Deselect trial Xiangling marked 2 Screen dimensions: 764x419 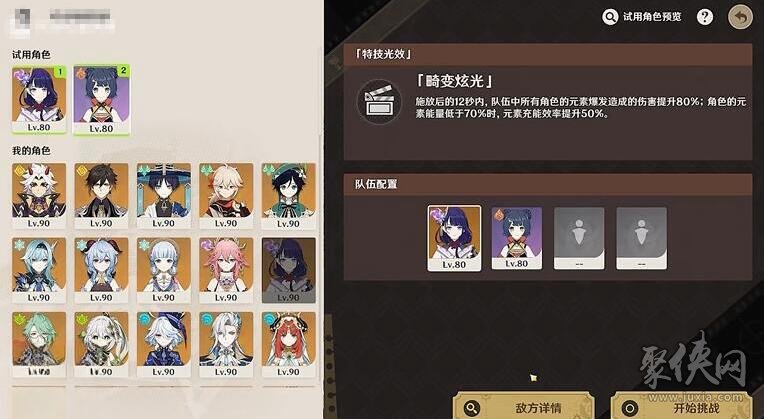pos(101,100)
